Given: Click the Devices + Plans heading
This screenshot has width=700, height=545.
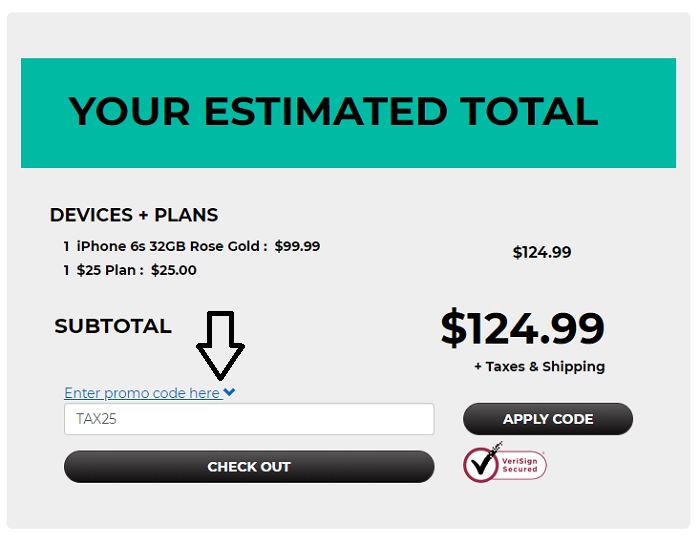Looking at the screenshot, I should (x=134, y=215).
